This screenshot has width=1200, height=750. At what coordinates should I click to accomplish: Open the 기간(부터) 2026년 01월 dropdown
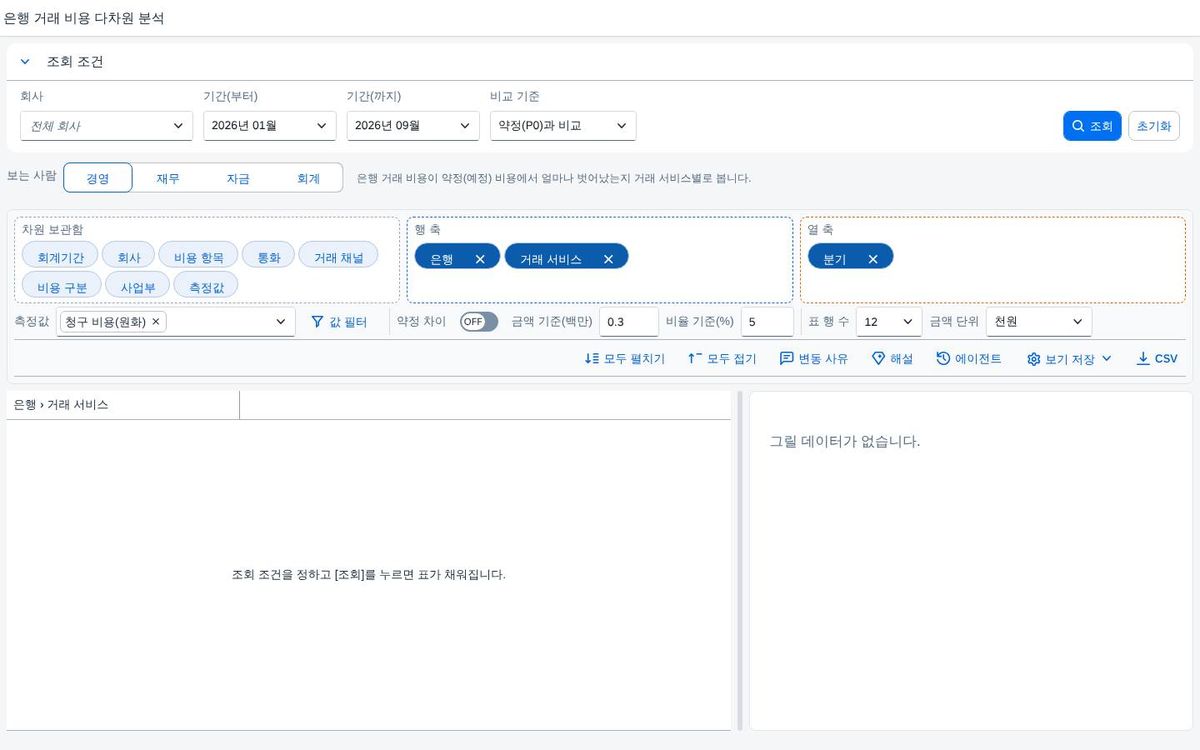coord(269,126)
